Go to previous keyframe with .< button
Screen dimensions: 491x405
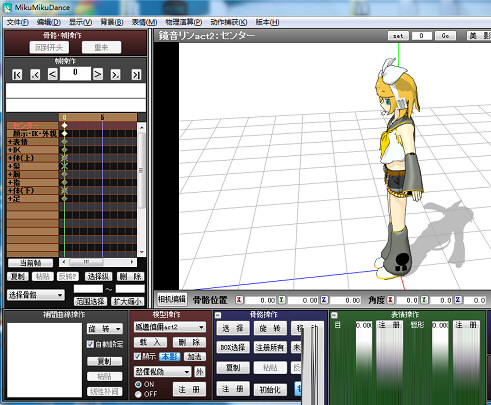(35, 75)
